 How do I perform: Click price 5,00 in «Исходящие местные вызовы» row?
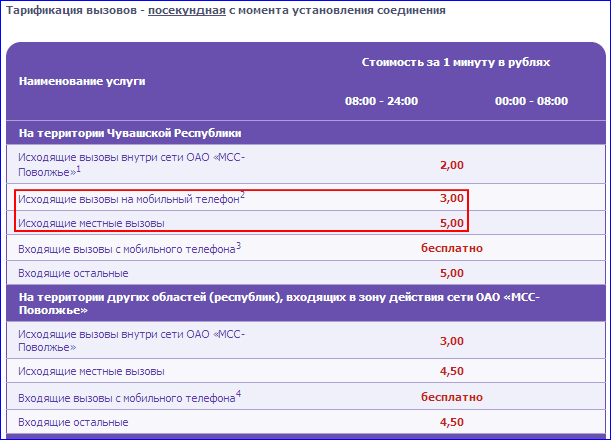[452, 223]
